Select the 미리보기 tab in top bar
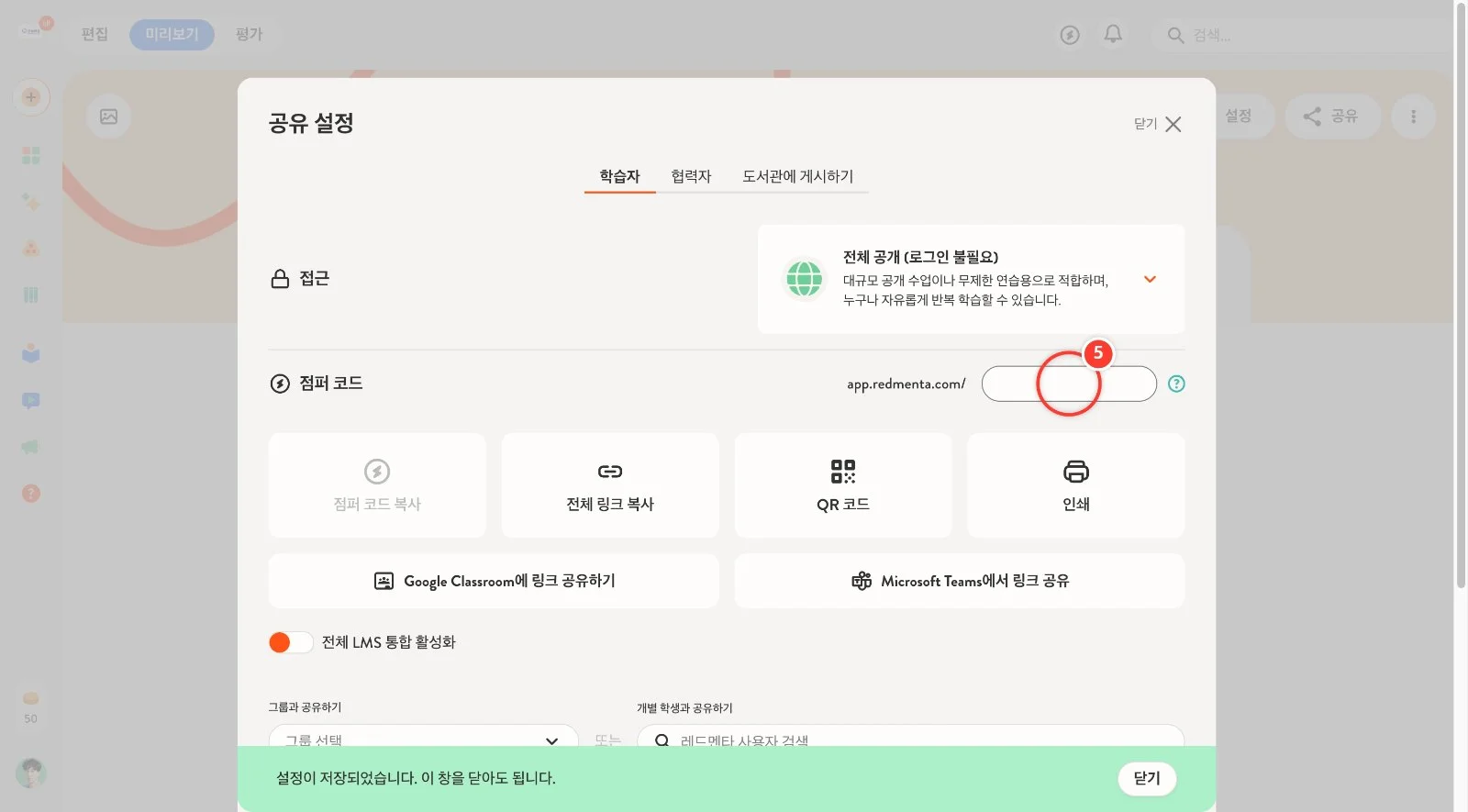 (x=172, y=34)
